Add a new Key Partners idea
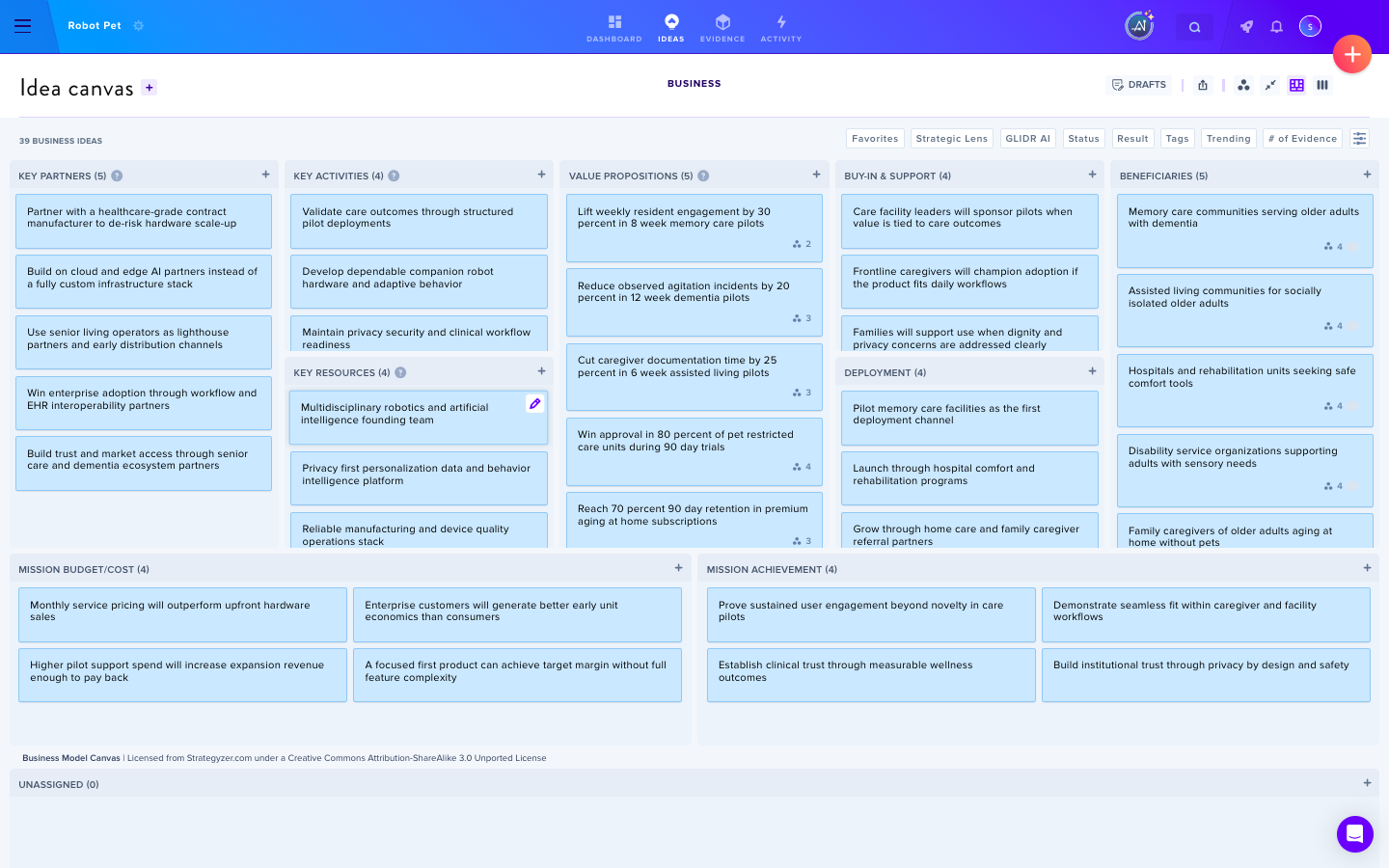This screenshot has width=1389, height=868. 265,175
